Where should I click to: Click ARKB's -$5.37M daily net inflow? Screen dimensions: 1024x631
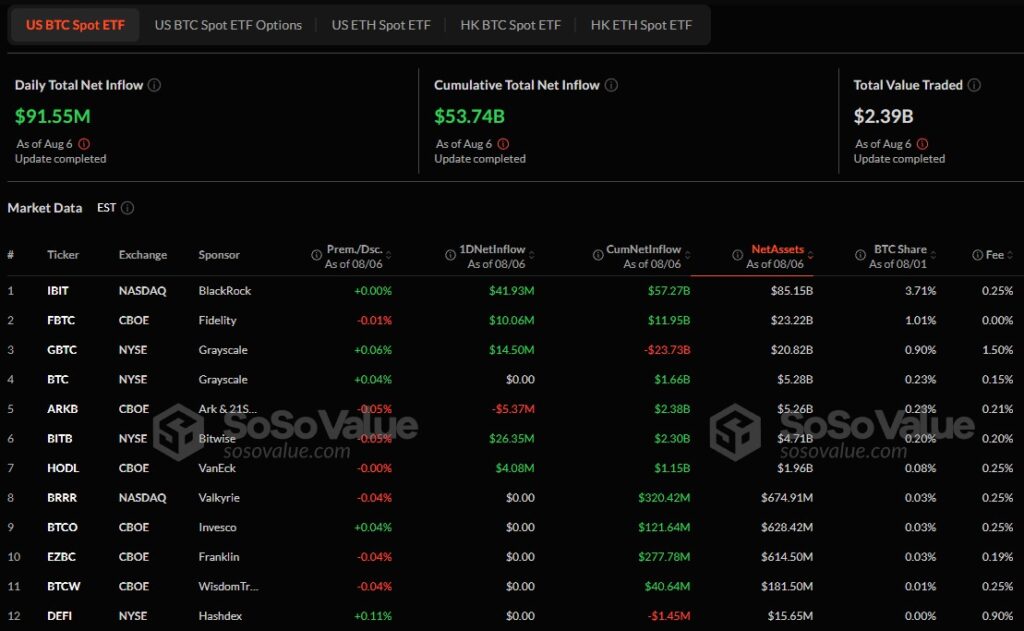pyautogui.click(x=513, y=409)
